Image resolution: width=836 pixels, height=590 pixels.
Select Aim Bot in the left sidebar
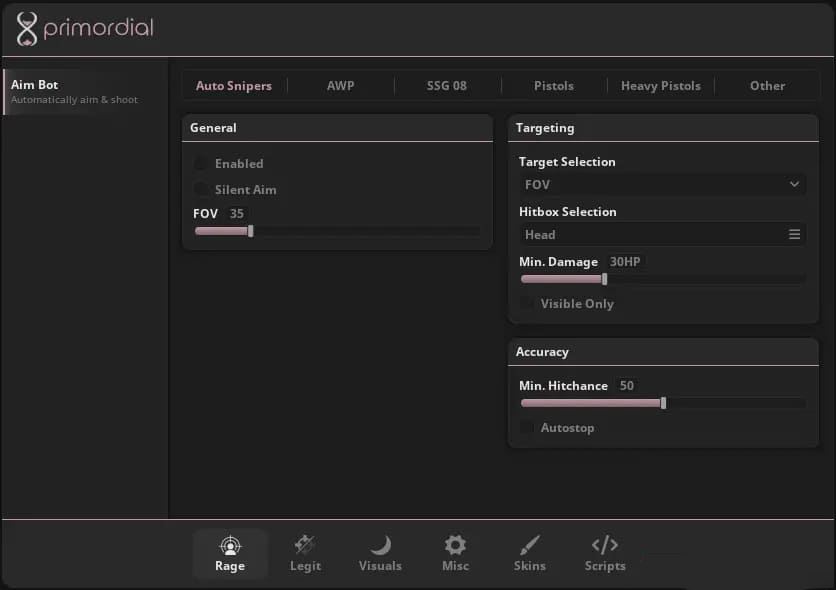coord(85,92)
